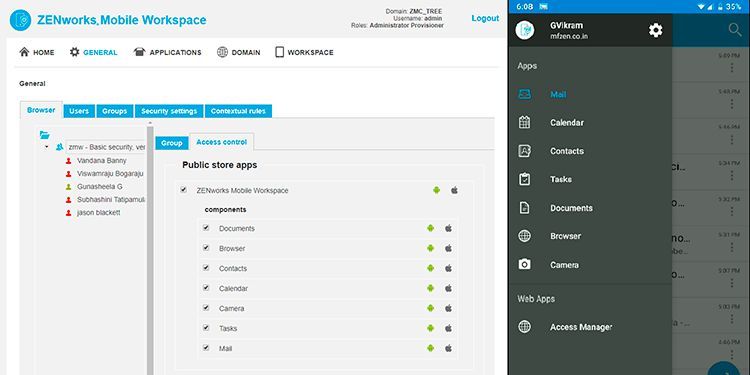Open the WORKSPACE navigation item
The width and height of the screenshot is (750, 375).
(x=304, y=52)
